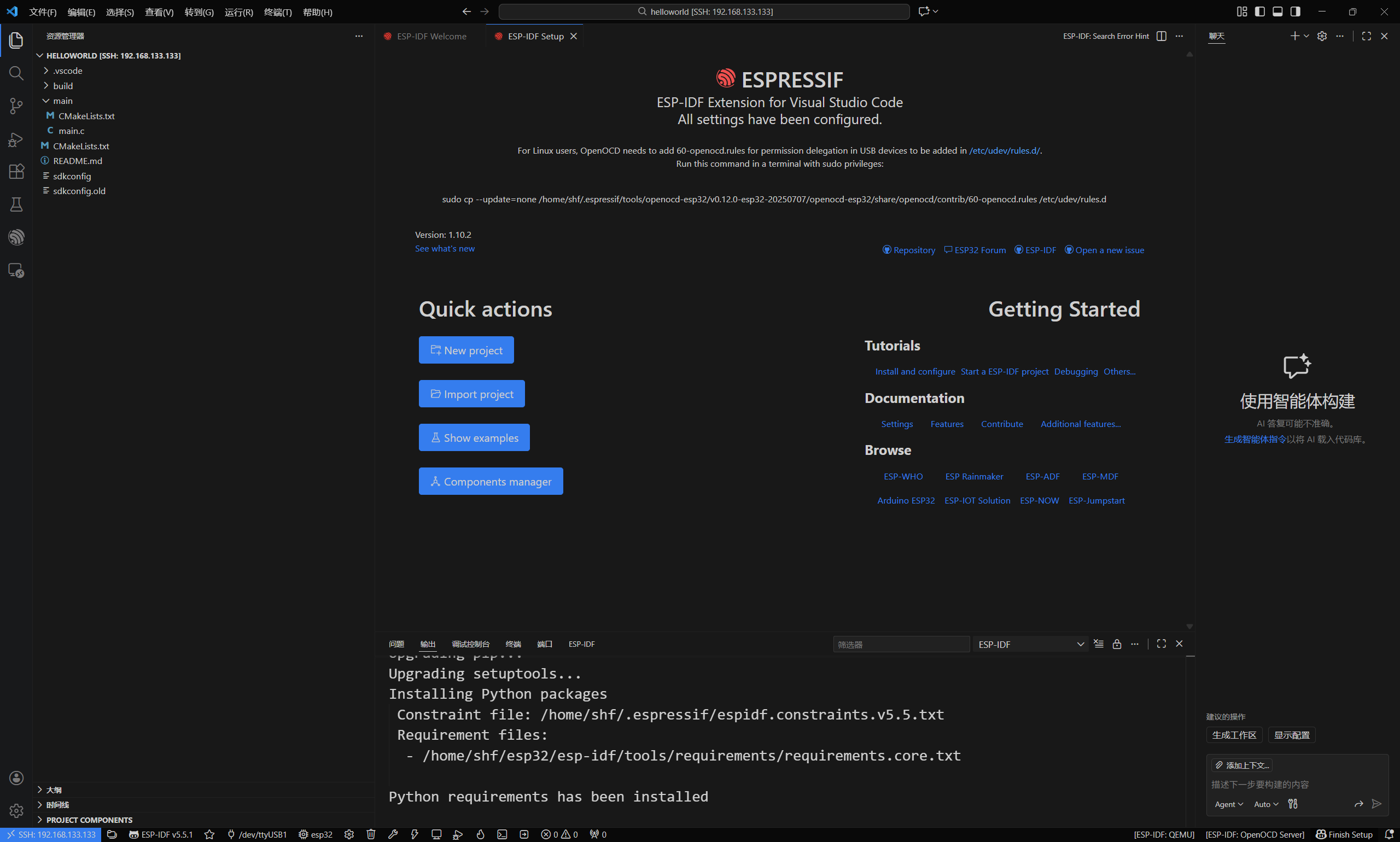
Task: Click the full clean trash icon
Action: pos(371,834)
